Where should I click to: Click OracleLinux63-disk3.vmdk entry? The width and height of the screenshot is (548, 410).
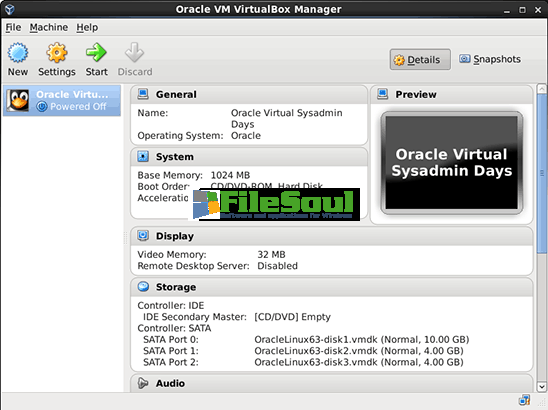click(x=359, y=362)
